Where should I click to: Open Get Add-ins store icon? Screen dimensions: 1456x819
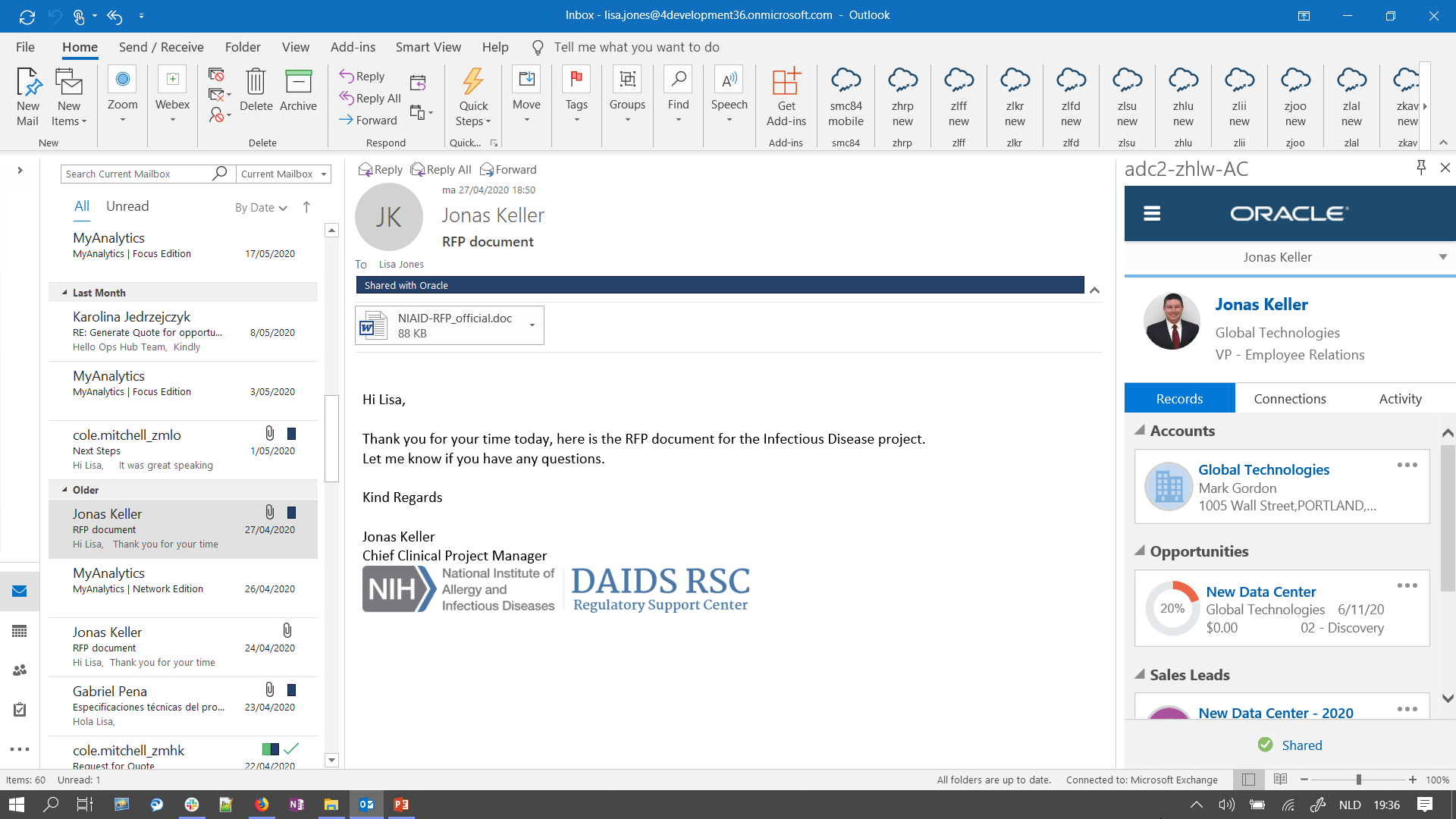pos(786,82)
